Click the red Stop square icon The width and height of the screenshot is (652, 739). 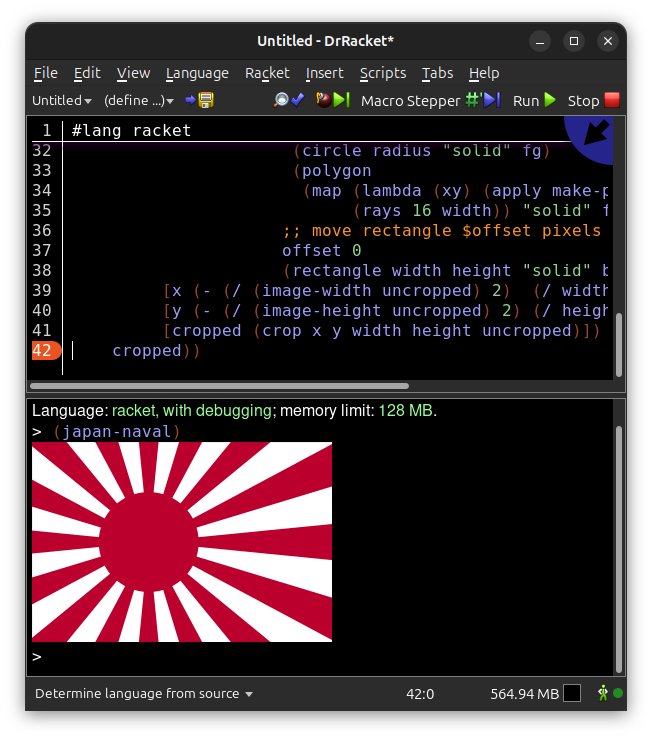[612, 100]
